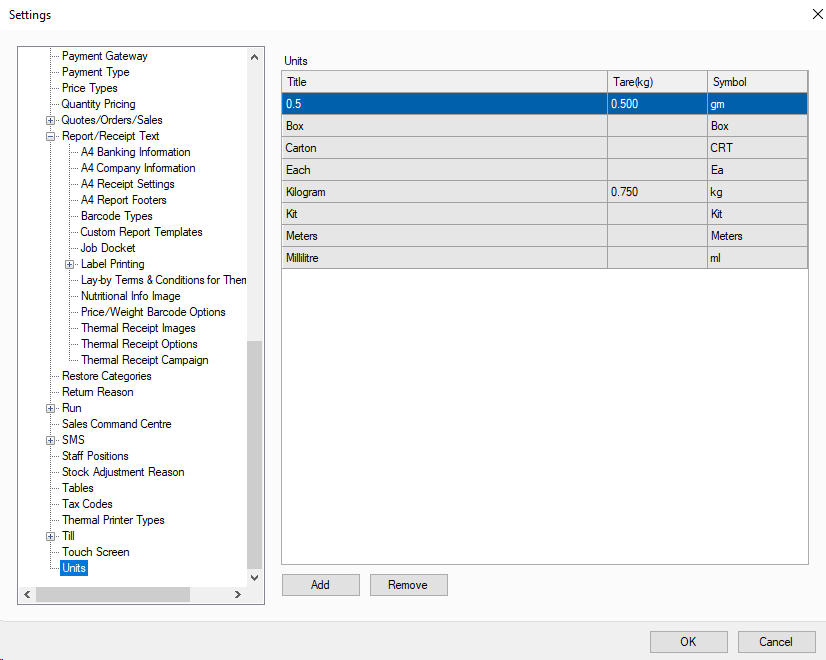826x660 pixels.
Task: Select Quotes/Orders/Sales tree item
Action: 112,120
